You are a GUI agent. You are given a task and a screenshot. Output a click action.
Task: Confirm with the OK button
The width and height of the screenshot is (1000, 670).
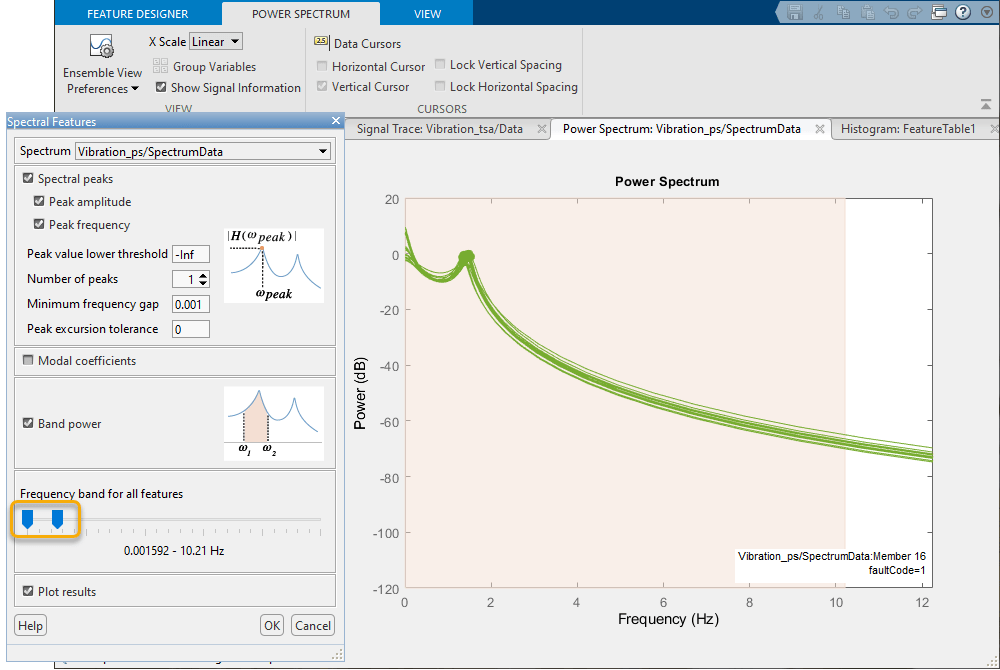coord(272,625)
